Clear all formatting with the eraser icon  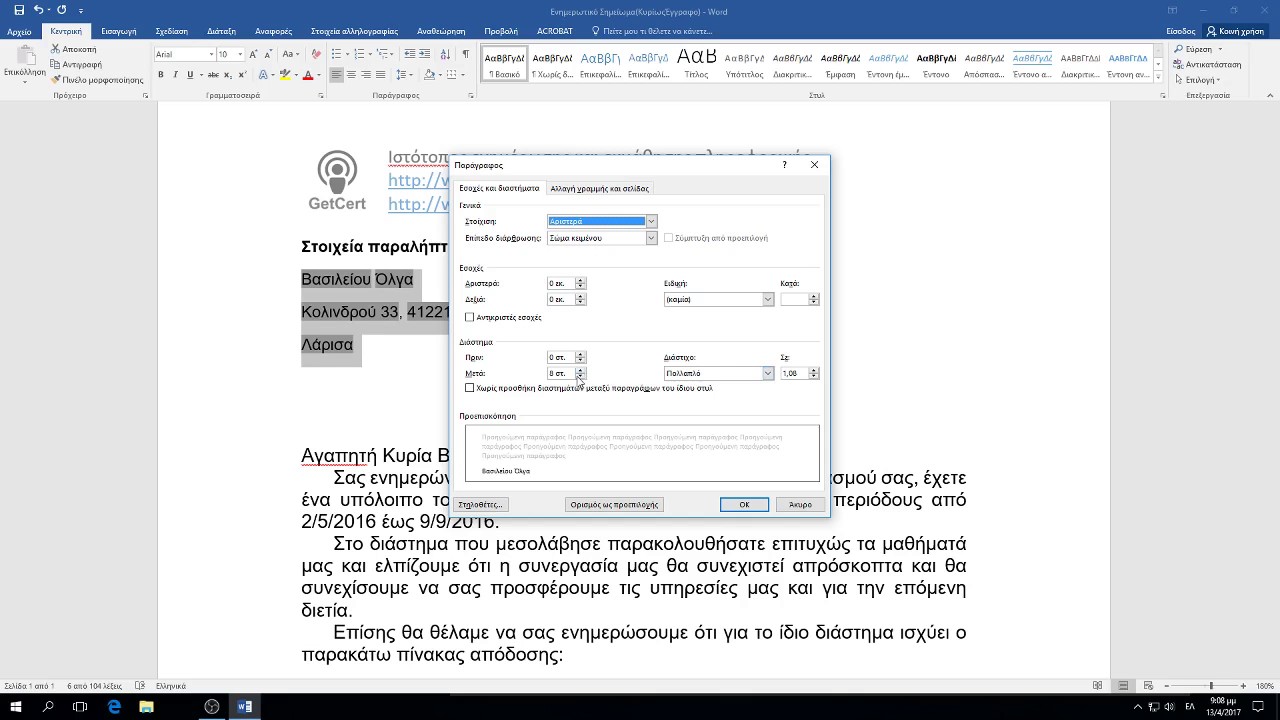click(317, 54)
